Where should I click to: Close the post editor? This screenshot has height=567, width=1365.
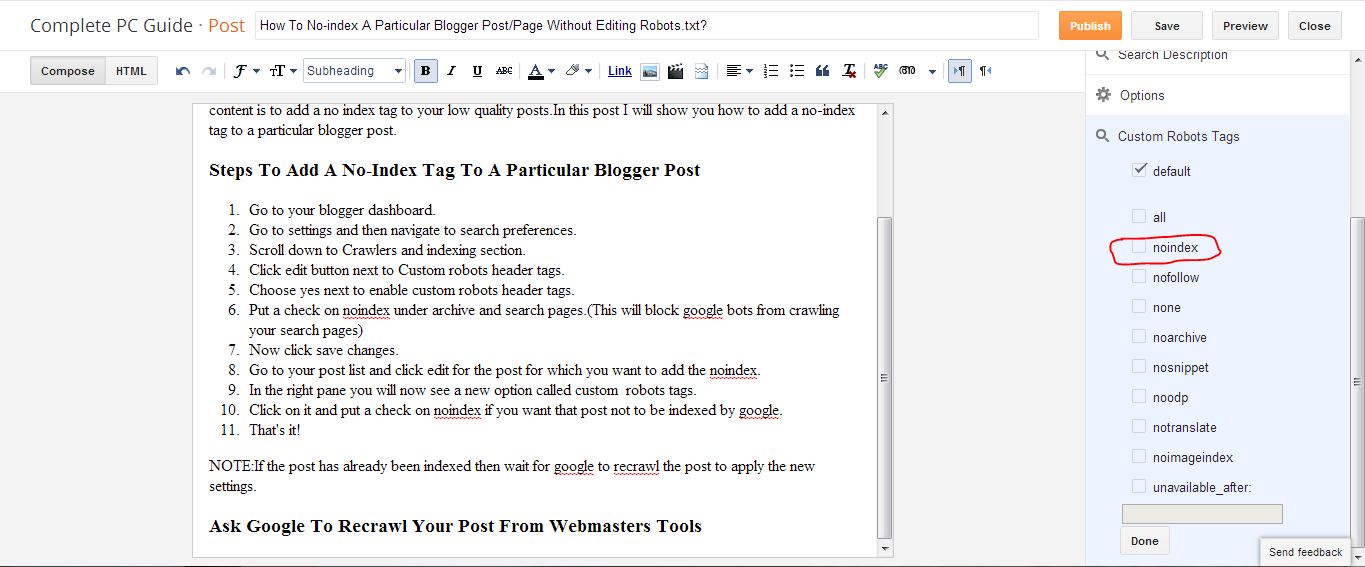[1314, 26]
